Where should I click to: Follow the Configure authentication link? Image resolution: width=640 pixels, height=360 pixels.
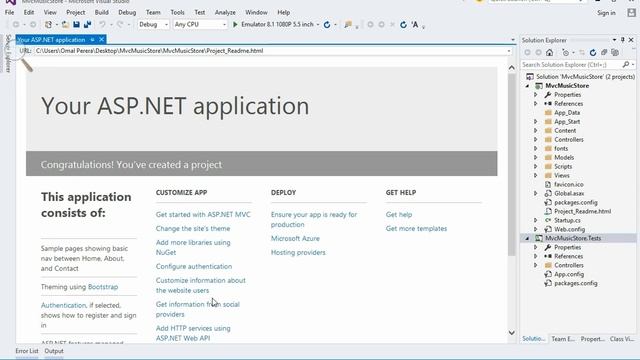click(194, 267)
